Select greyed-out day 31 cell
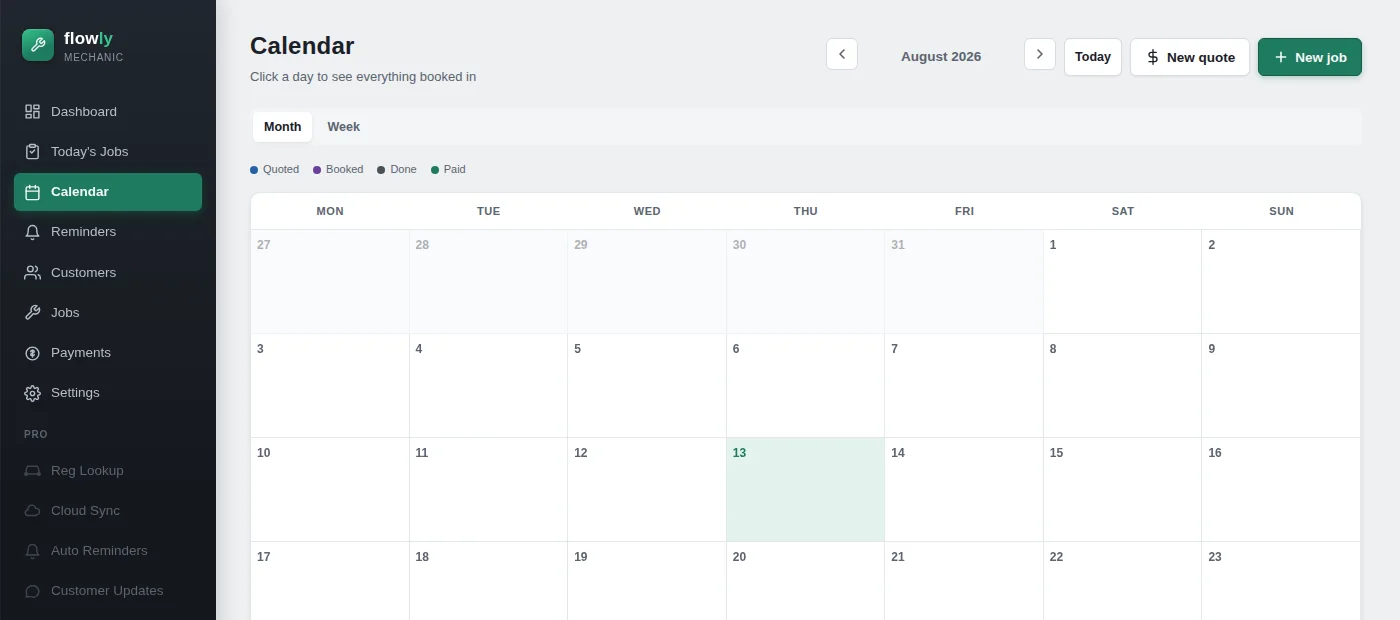 click(x=964, y=281)
